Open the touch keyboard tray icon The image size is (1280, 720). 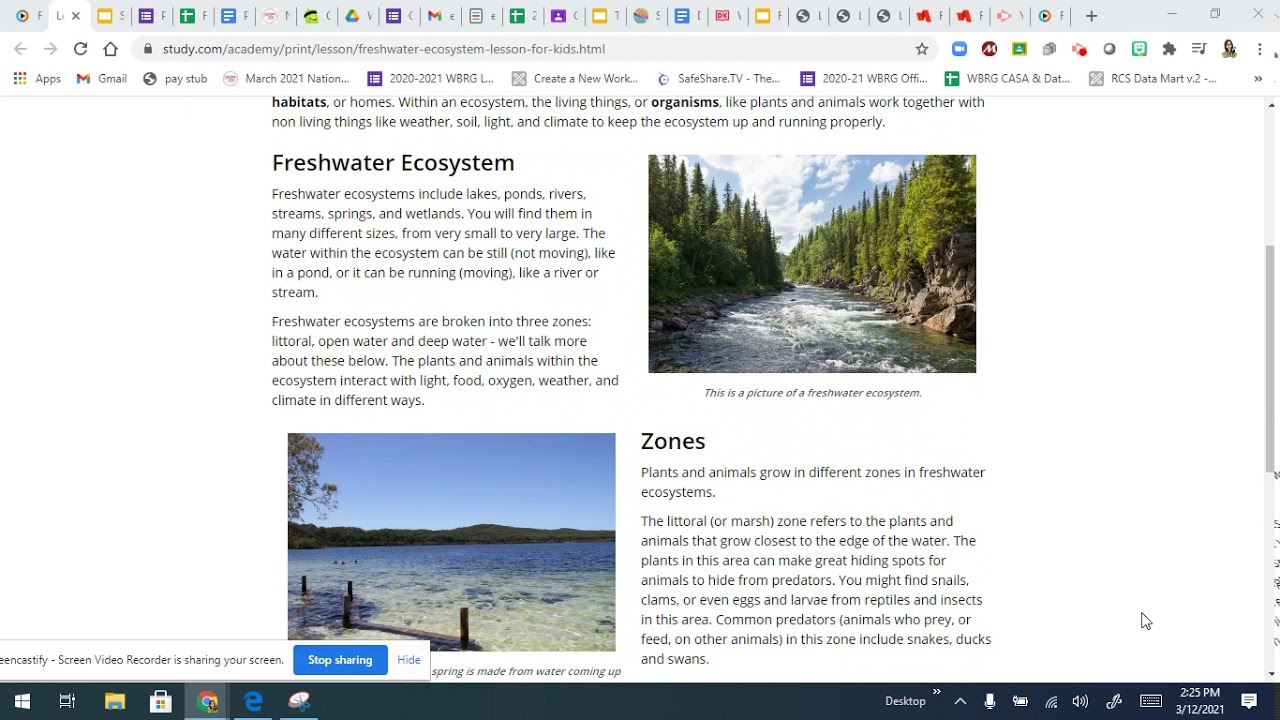(1151, 701)
